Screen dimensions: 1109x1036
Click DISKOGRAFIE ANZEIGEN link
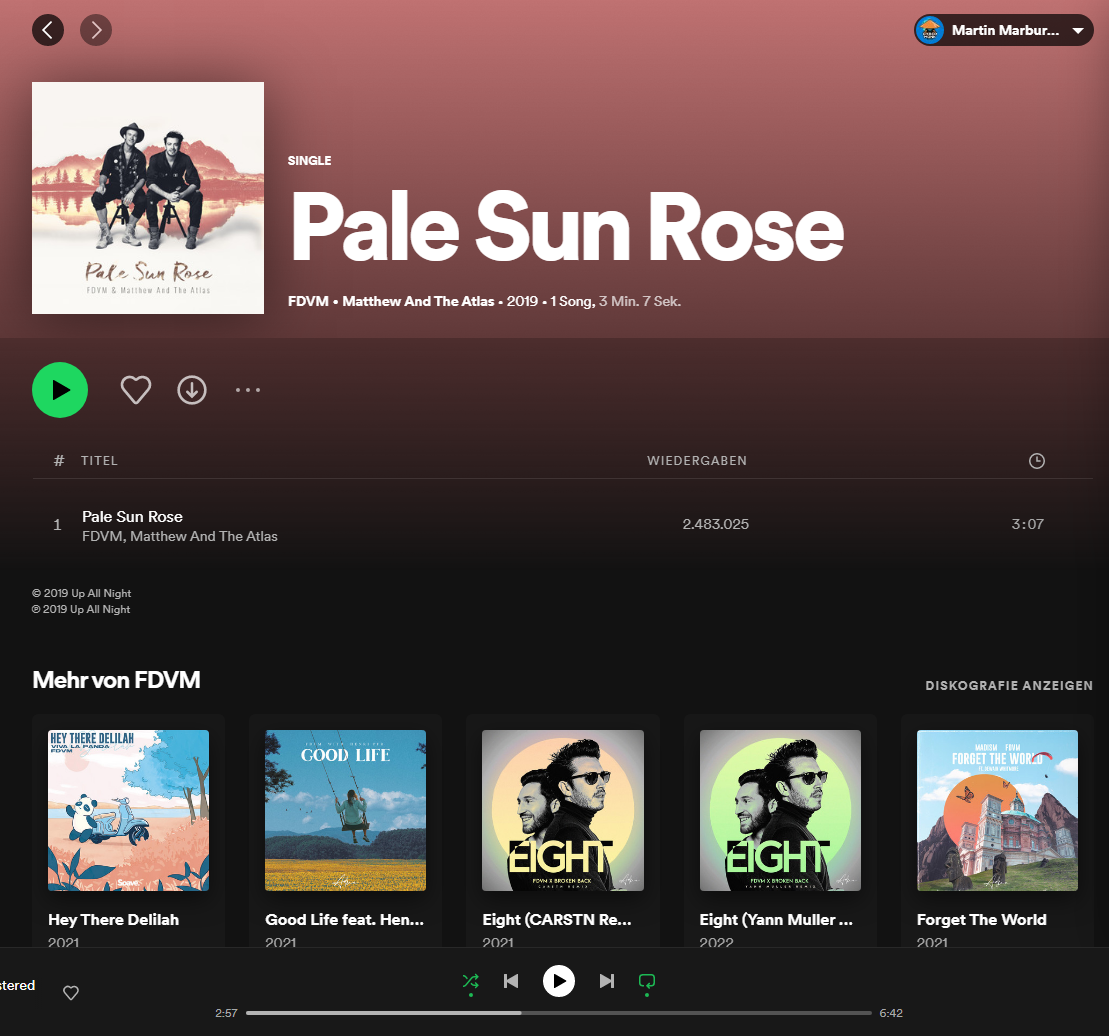1009,685
